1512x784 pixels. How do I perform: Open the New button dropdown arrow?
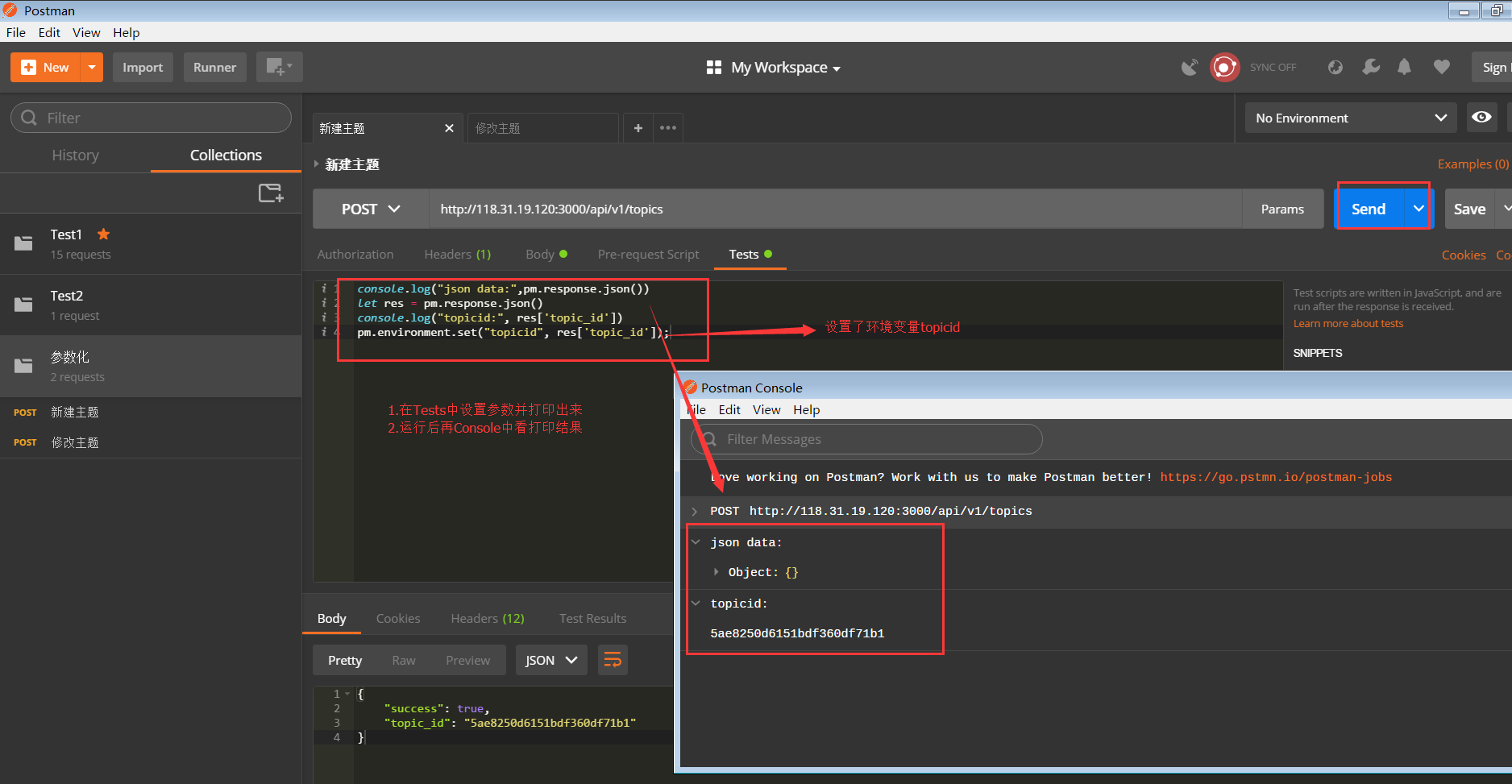(x=92, y=68)
